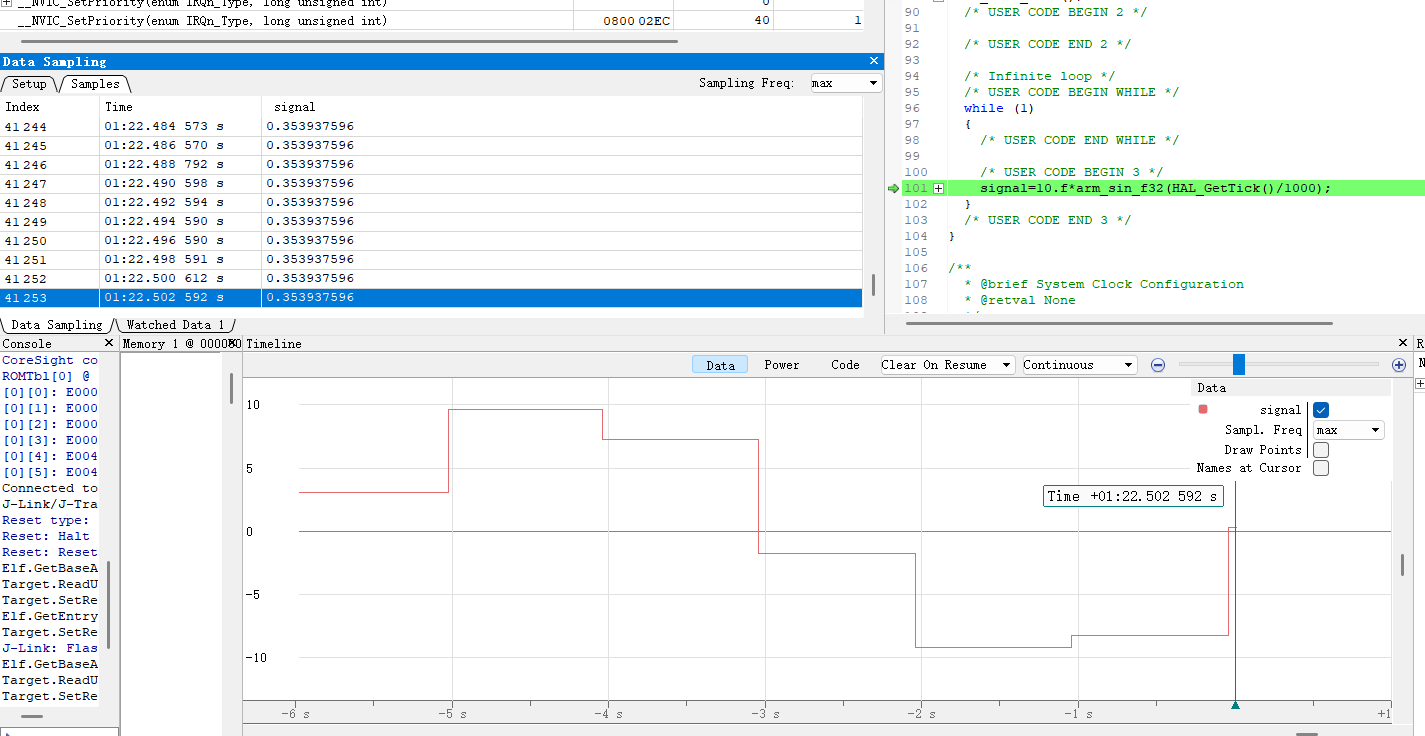
Task: Sort by the Time column header
Action: (180, 106)
